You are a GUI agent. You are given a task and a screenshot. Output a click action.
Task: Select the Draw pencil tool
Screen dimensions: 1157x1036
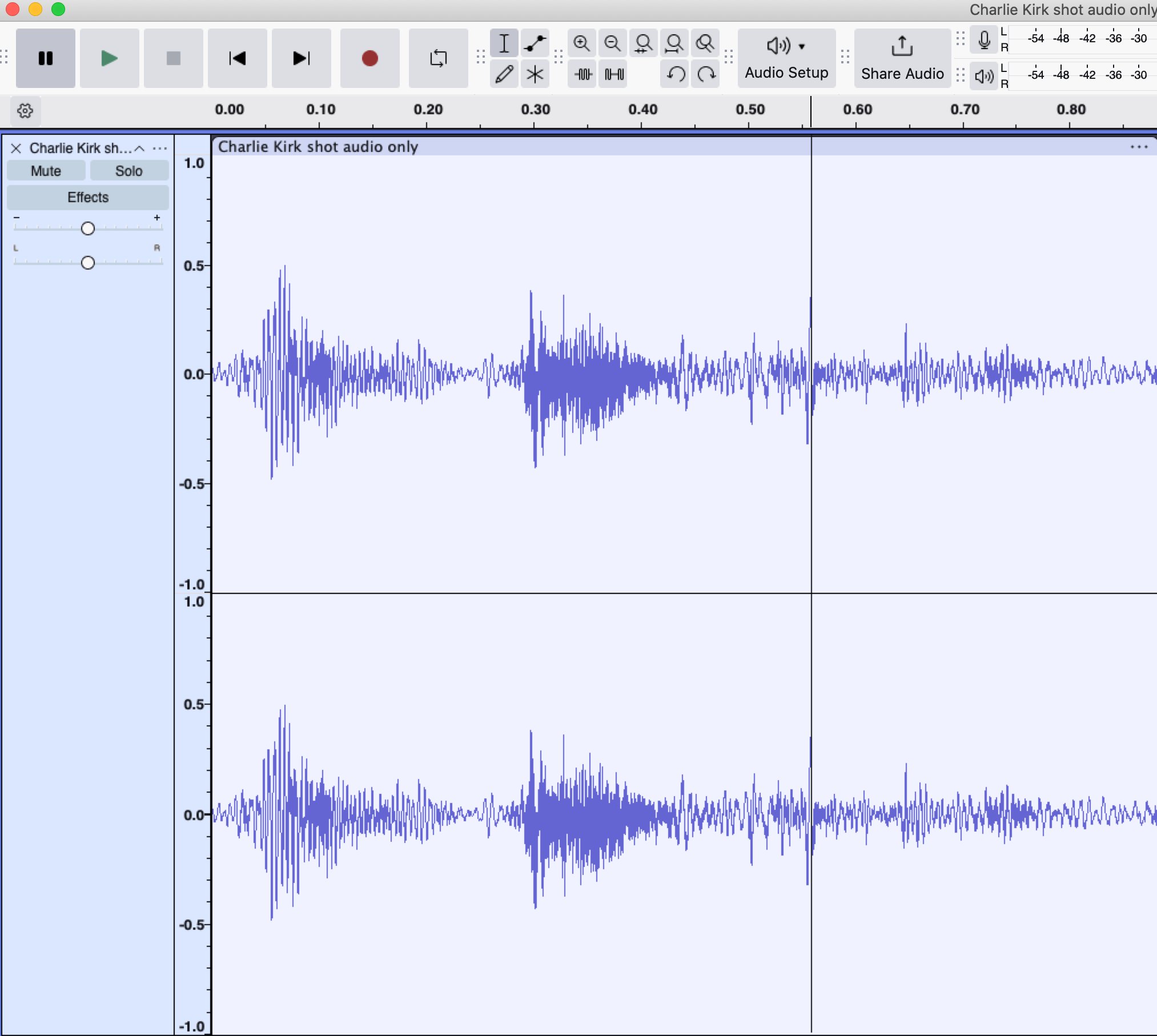tap(504, 74)
